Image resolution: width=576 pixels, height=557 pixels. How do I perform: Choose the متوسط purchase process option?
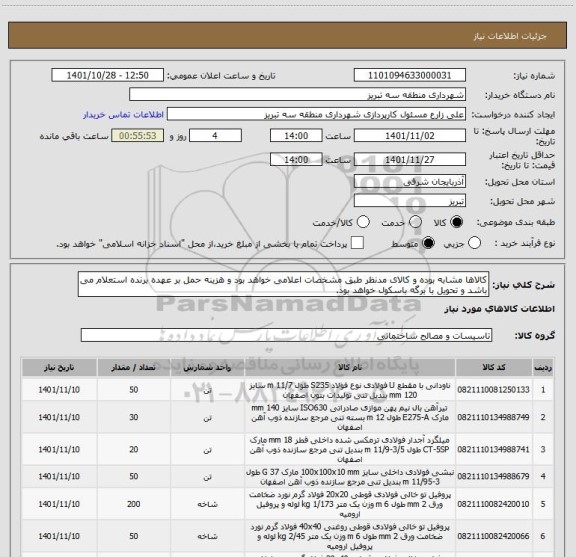point(428,243)
